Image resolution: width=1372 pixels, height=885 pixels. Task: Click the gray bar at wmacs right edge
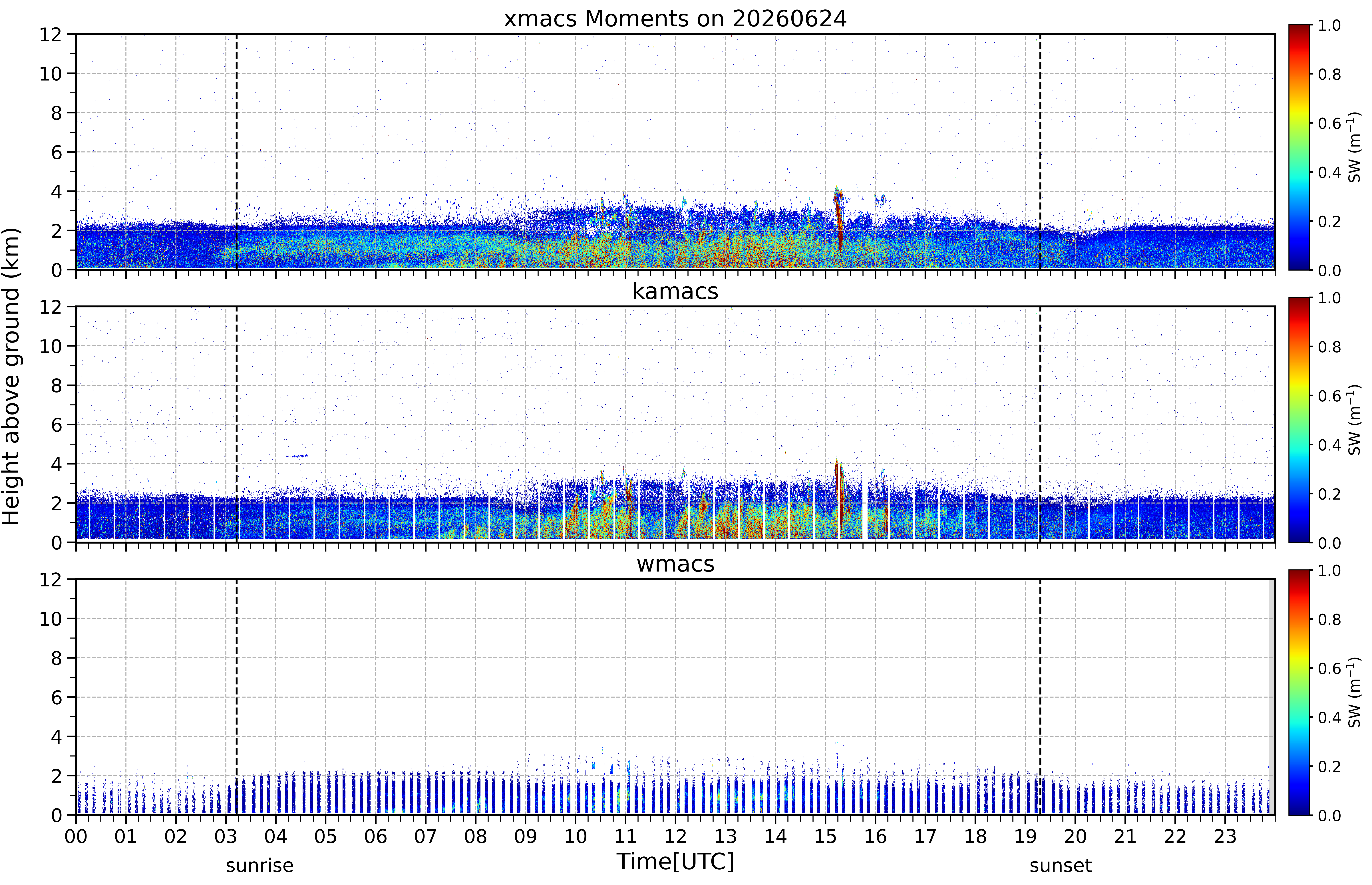1272,697
